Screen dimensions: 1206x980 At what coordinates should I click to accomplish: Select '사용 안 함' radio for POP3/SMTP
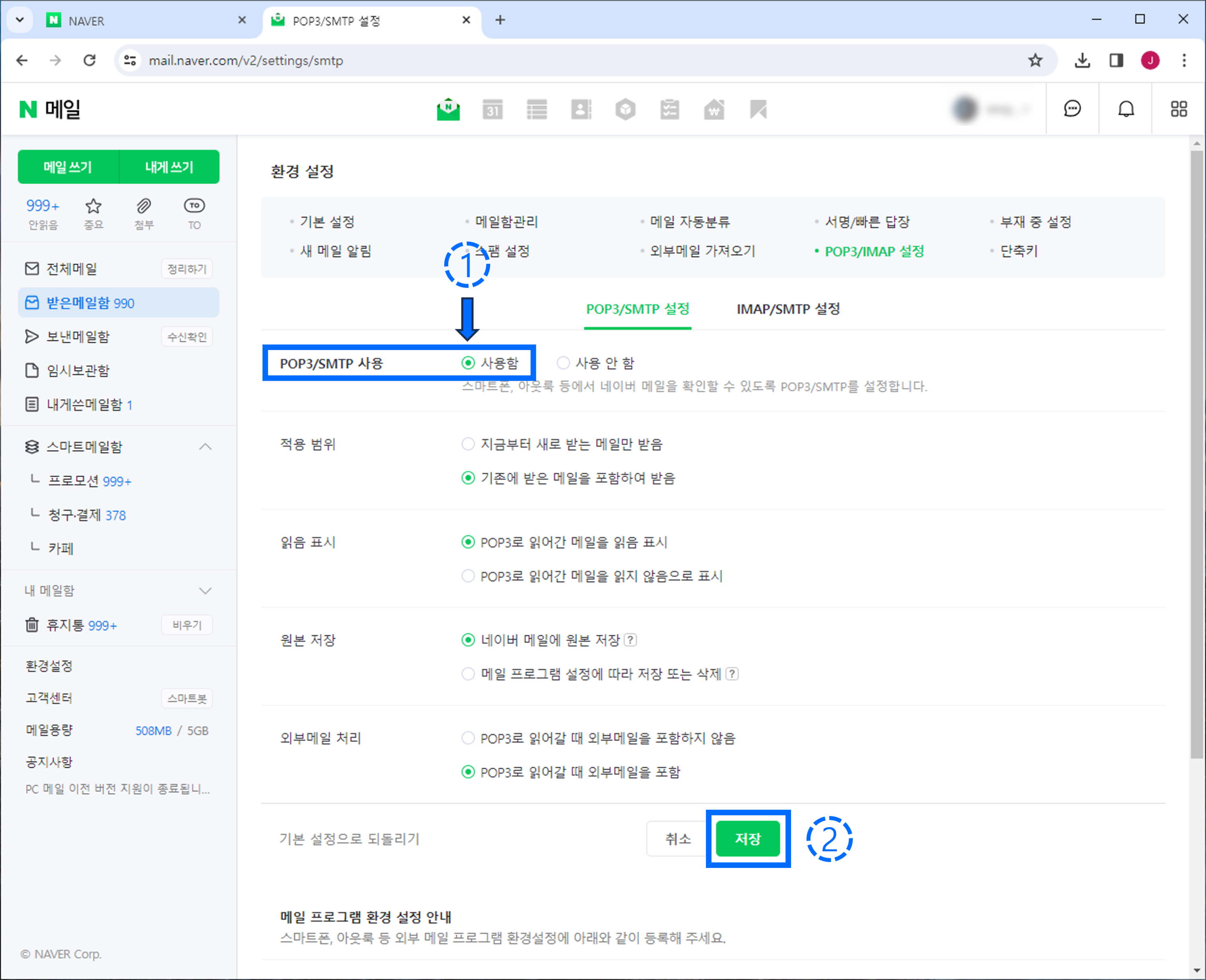click(x=563, y=363)
